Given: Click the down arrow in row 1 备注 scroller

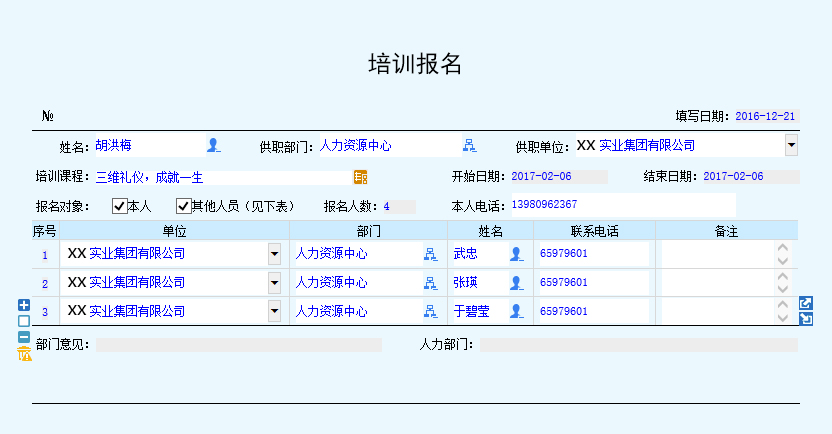Looking at the screenshot, I should [783, 261].
